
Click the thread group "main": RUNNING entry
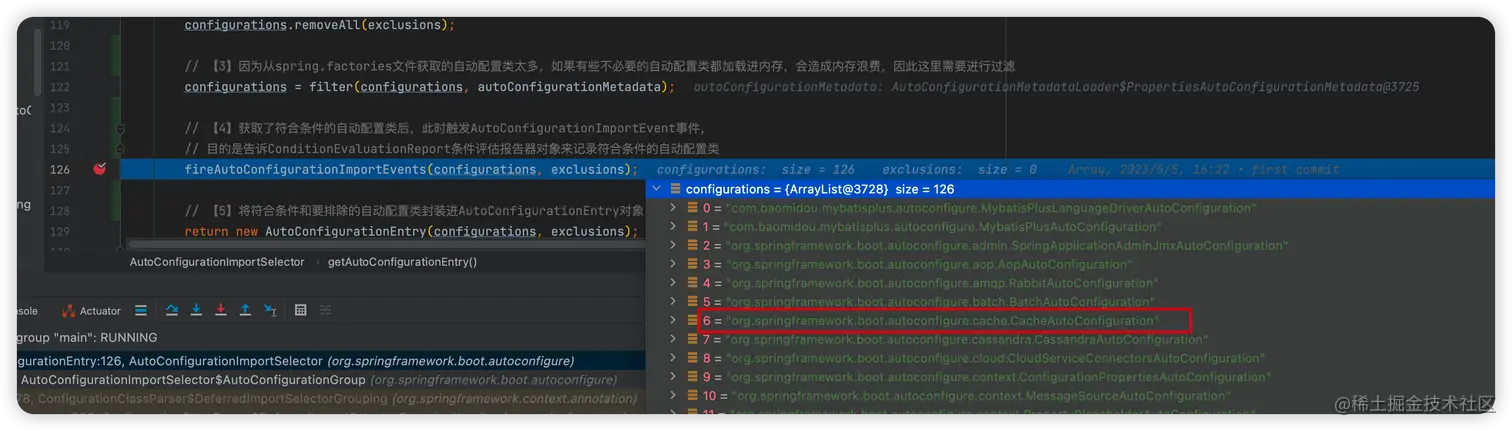click(87, 338)
